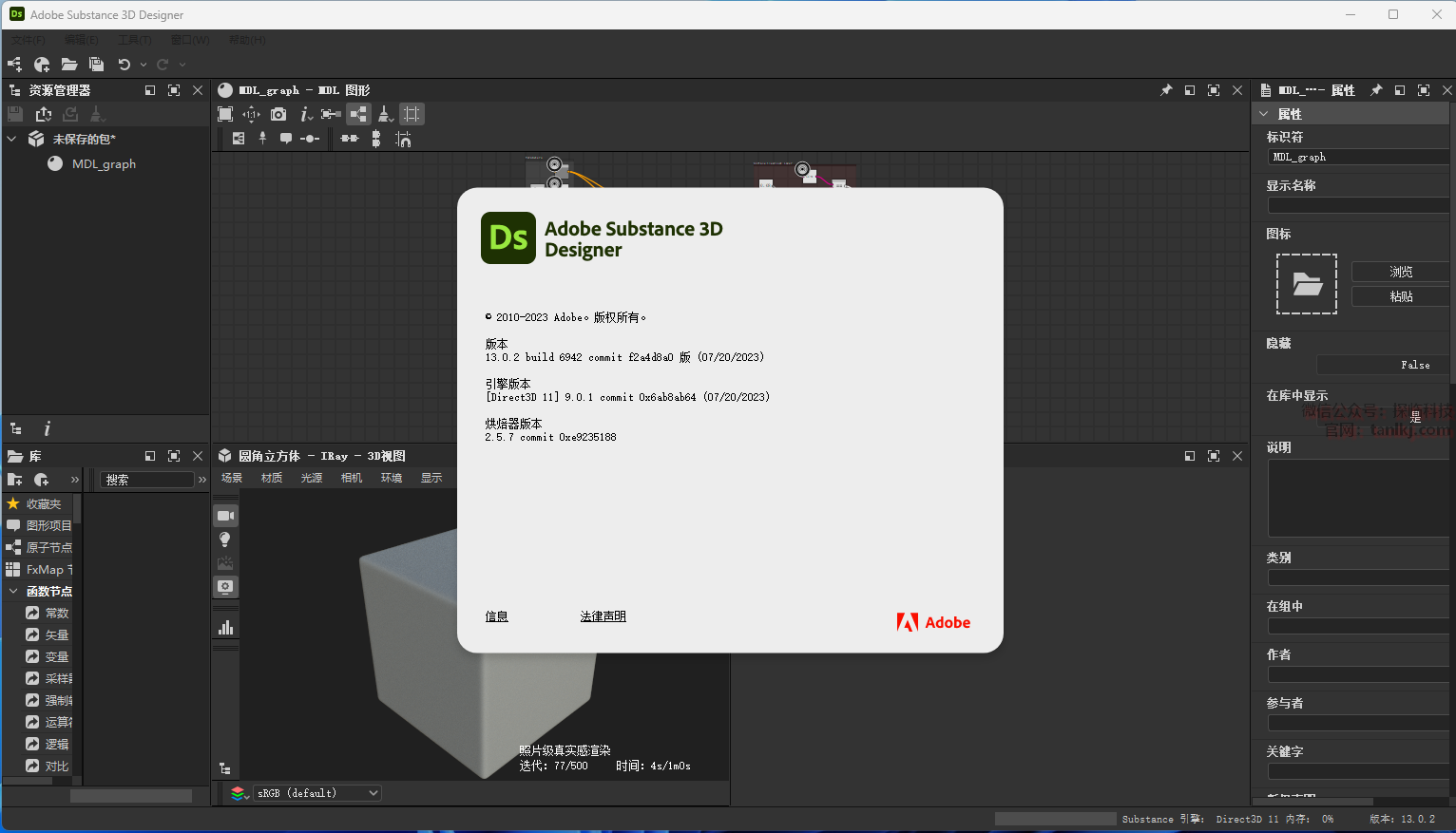Click the light bulb icon in 3D view

pyautogui.click(x=225, y=540)
